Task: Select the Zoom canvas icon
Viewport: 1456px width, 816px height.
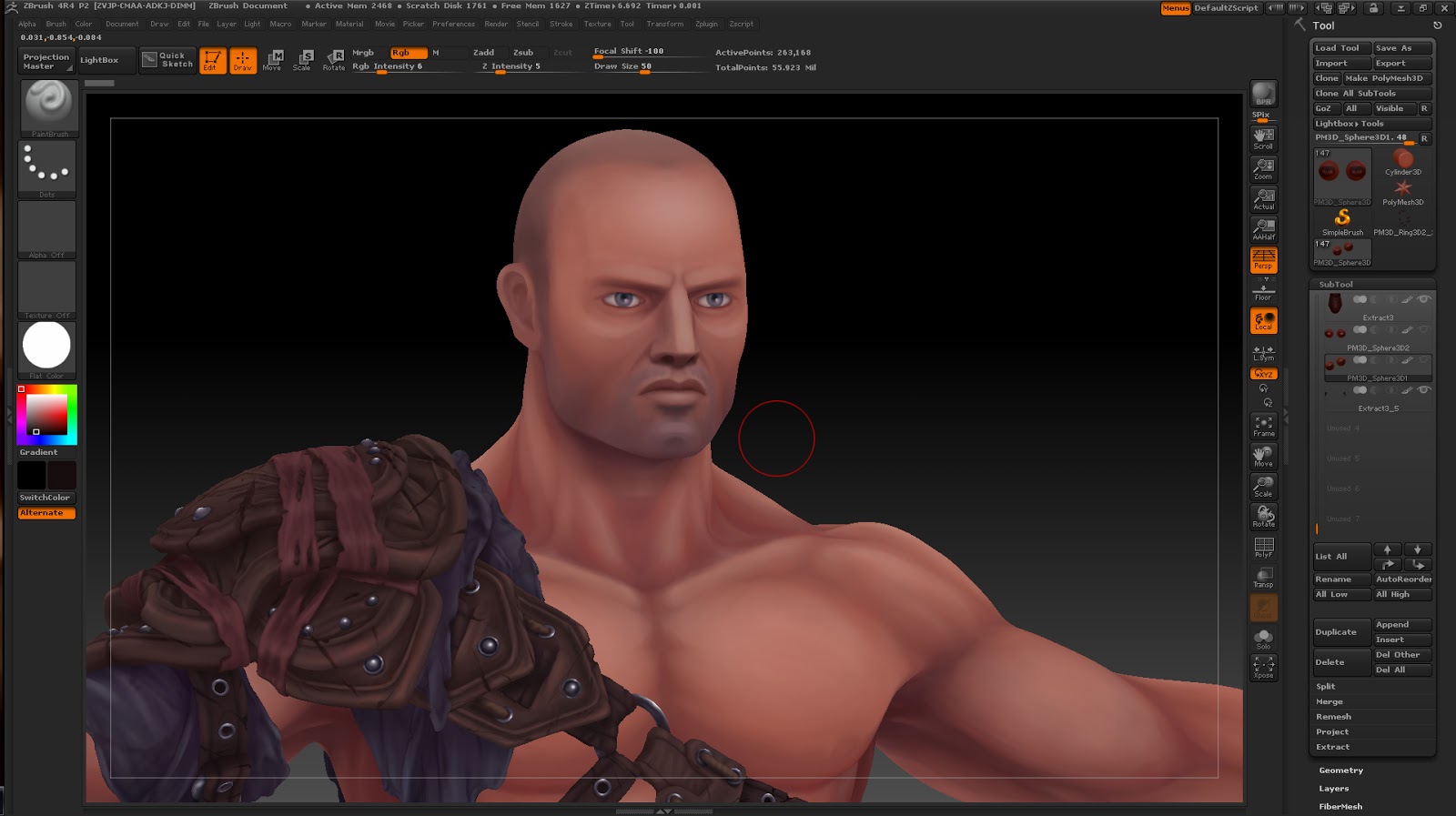Action: (1263, 168)
